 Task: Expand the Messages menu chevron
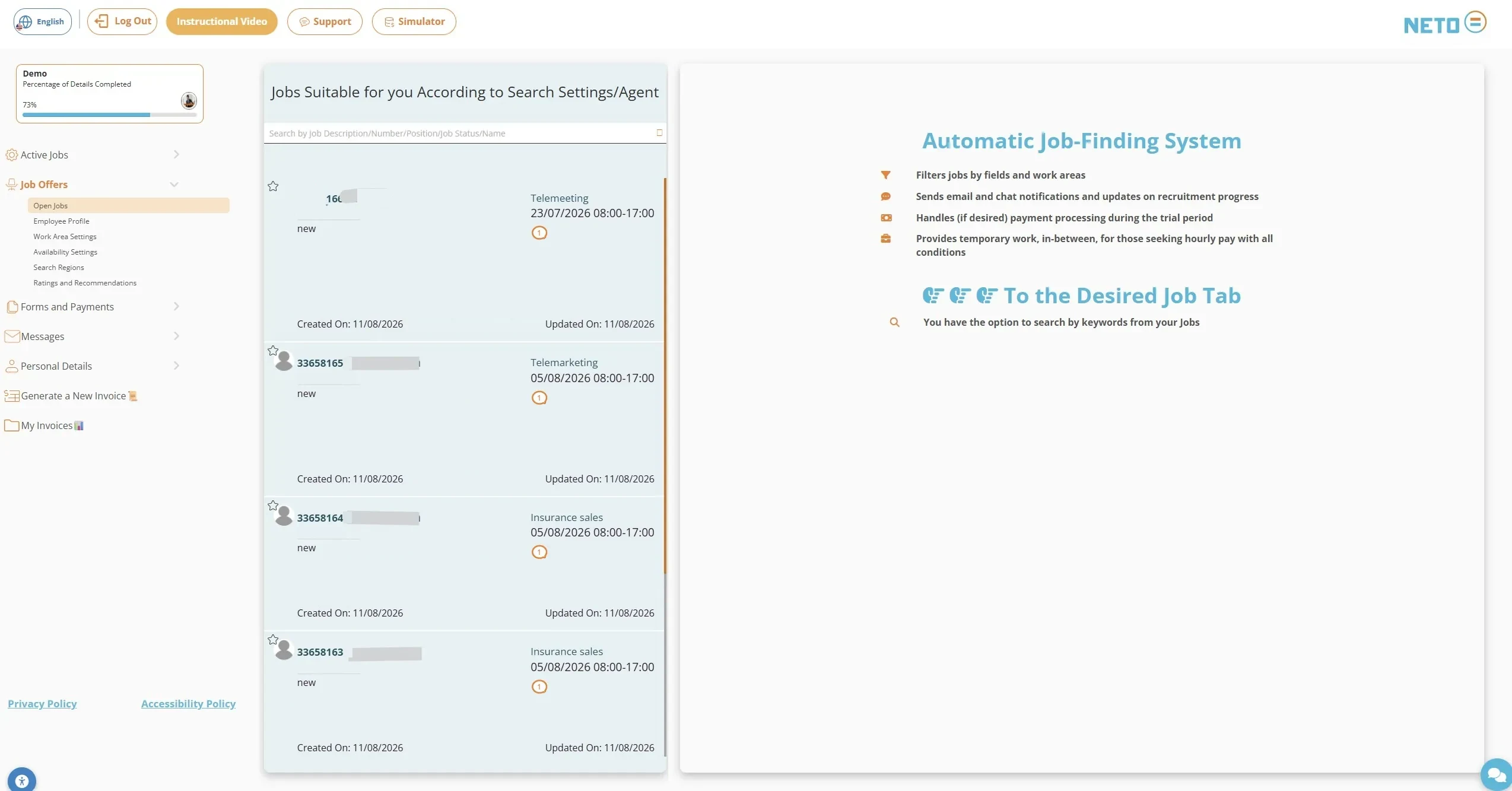176,336
